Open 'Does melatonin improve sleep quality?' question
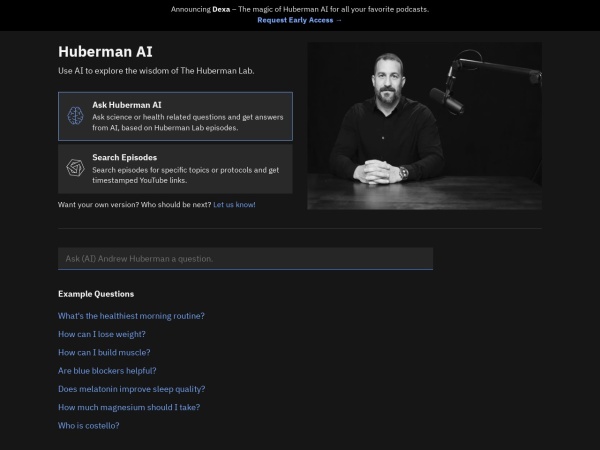 [x=132, y=389]
